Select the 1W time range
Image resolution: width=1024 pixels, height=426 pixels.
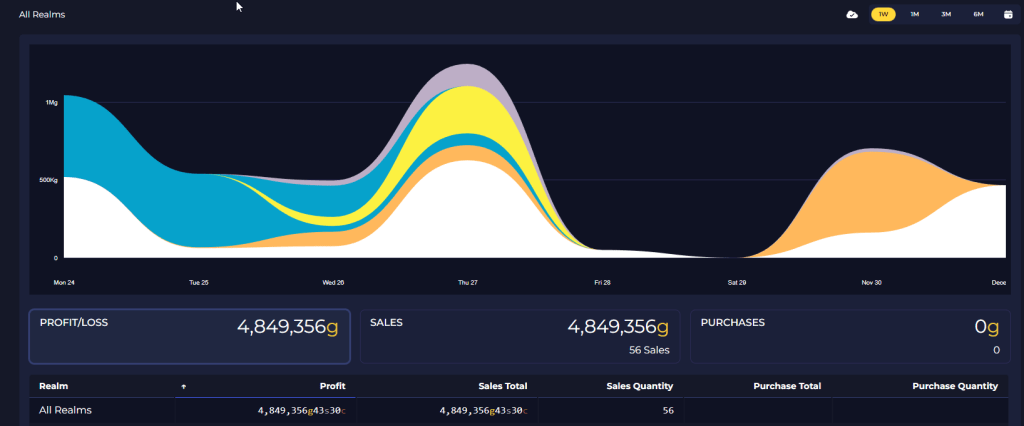coord(883,14)
